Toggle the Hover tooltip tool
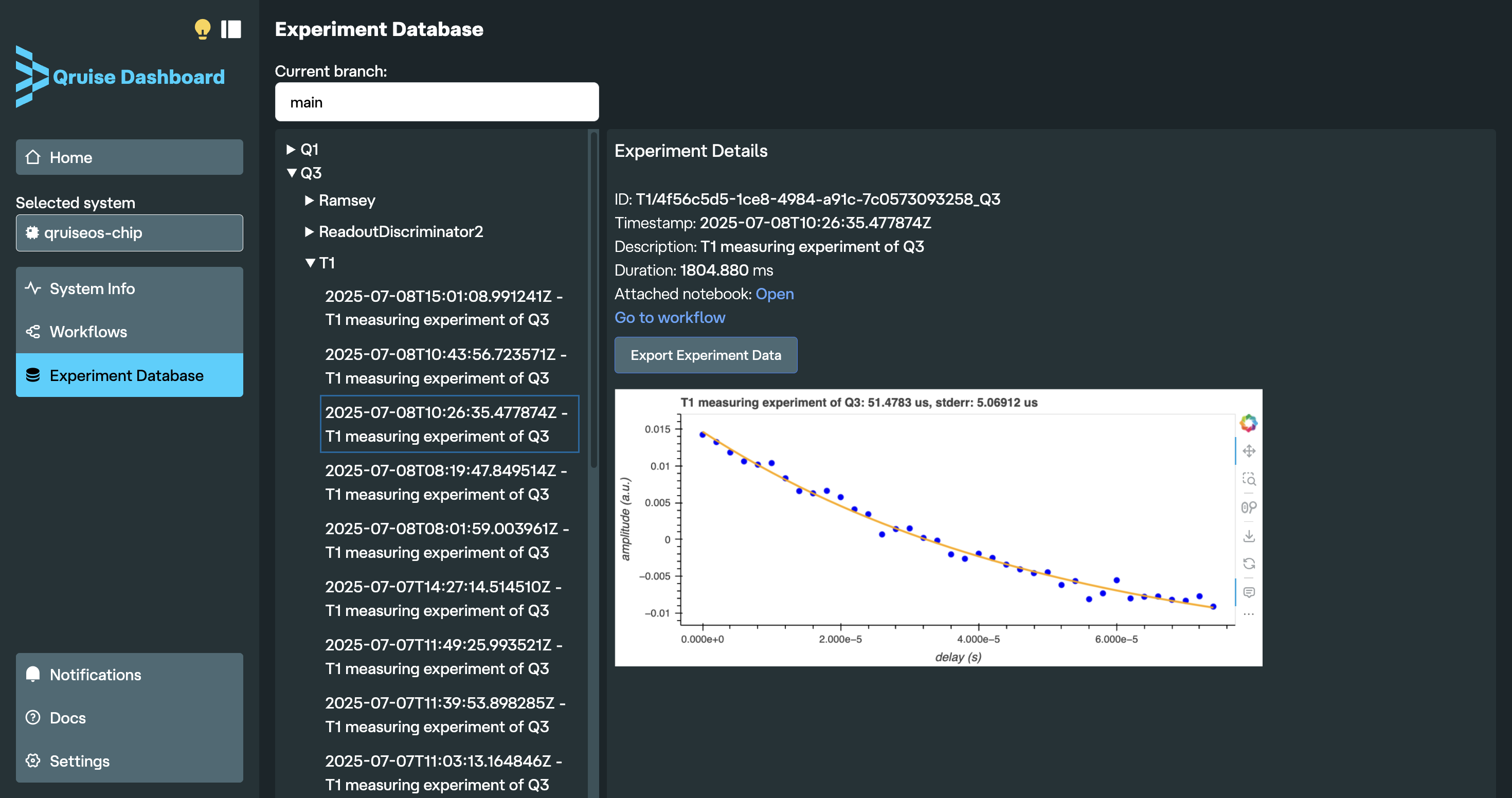 [x=1249, y=592]
